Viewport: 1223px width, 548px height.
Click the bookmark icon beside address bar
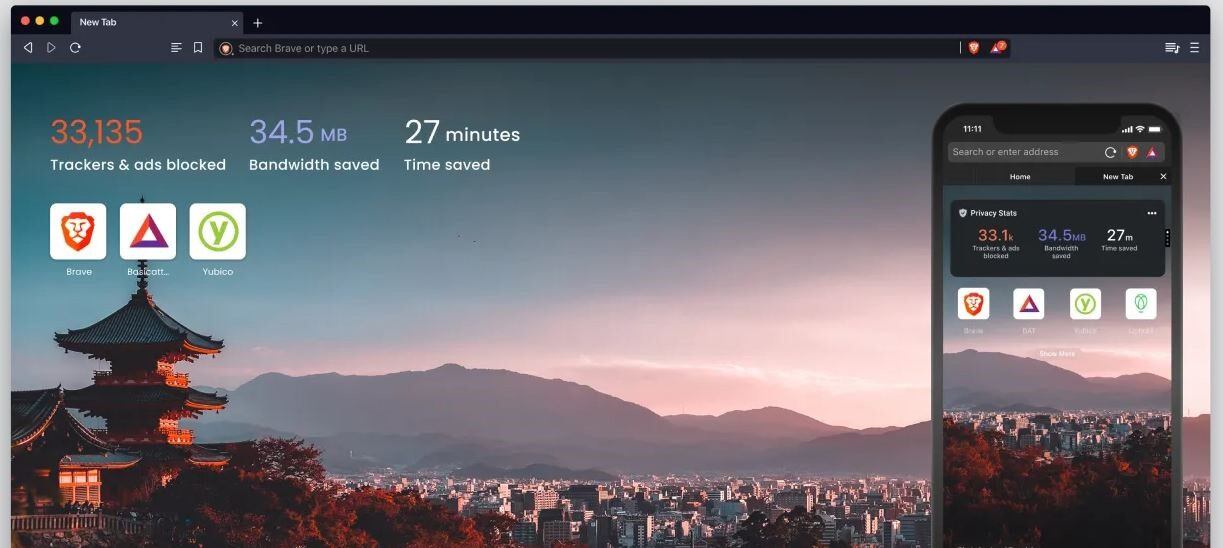pos(198,48)
